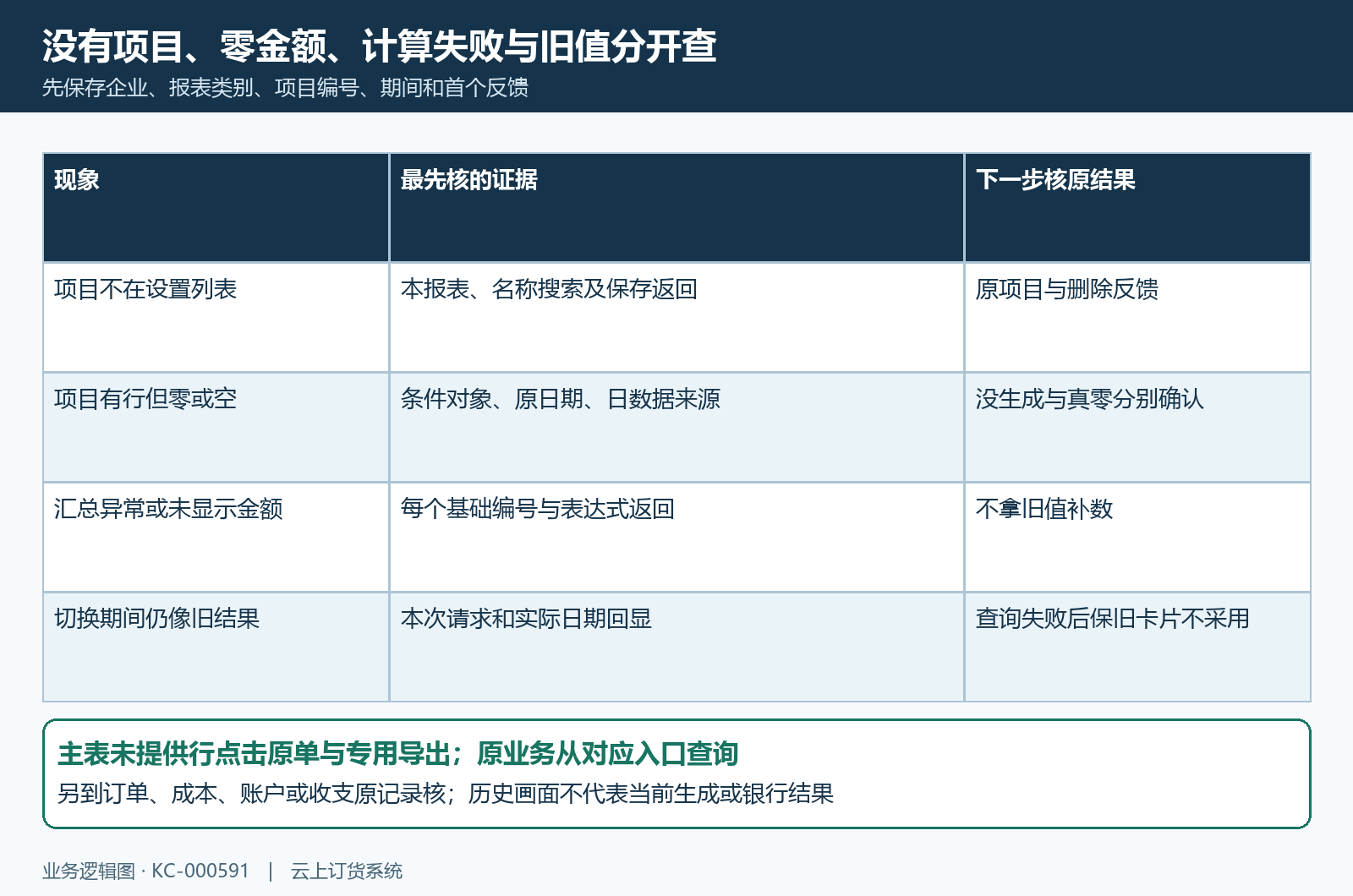Screen dimensions: 1353x896
Task: Click cell 项目有行但零或空
Action: (x=216, y=427)
